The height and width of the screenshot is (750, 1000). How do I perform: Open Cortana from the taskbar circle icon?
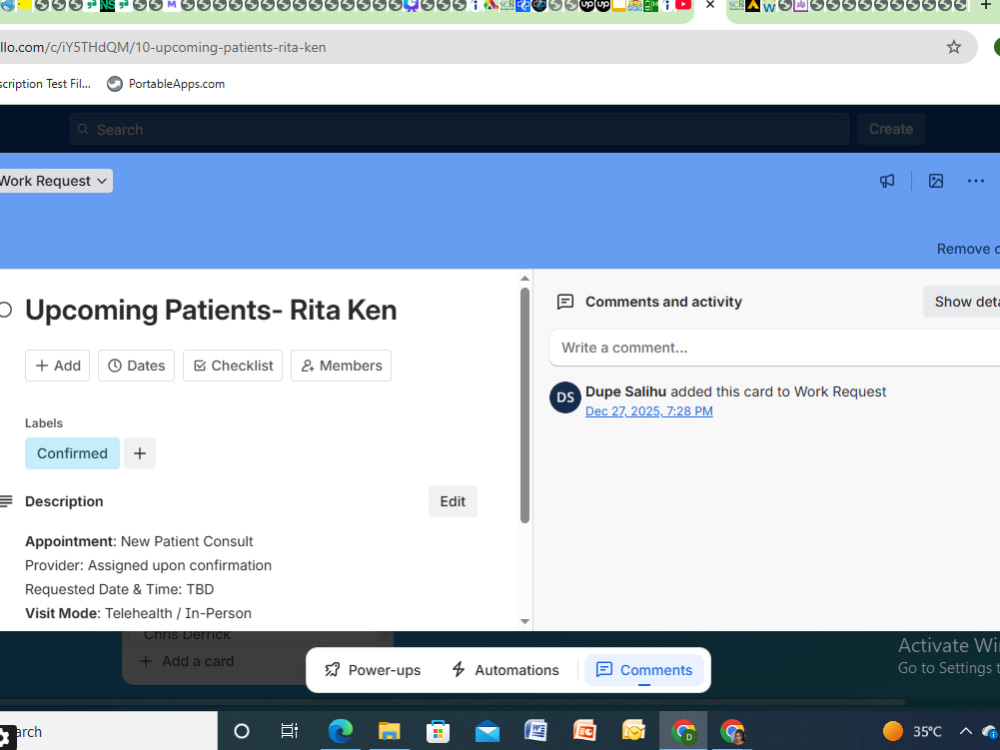coord(242,732)
